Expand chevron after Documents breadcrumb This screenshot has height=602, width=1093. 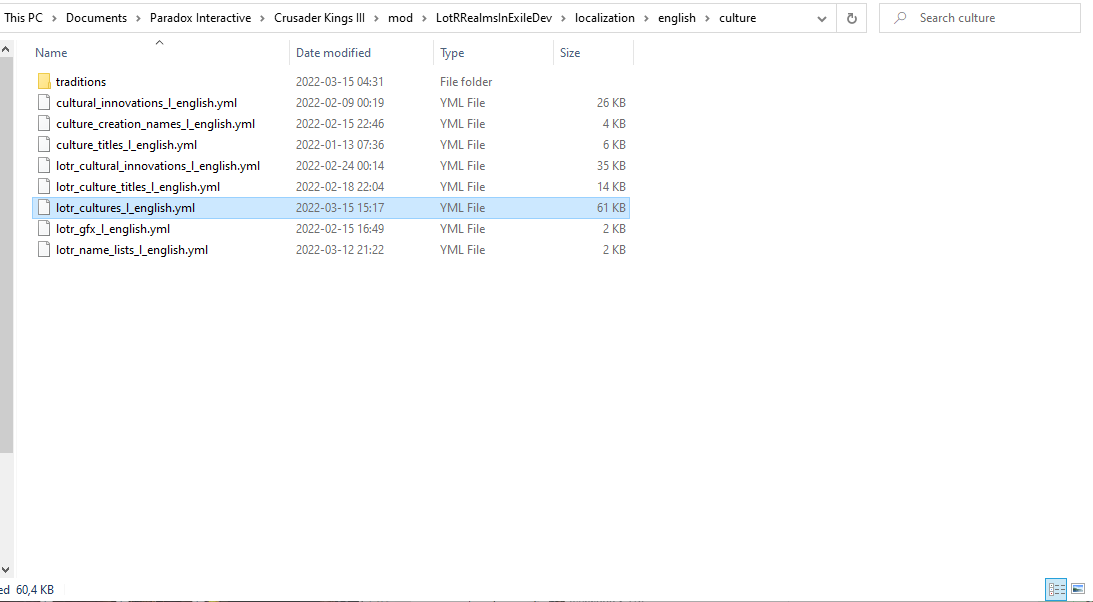[139, 18]
